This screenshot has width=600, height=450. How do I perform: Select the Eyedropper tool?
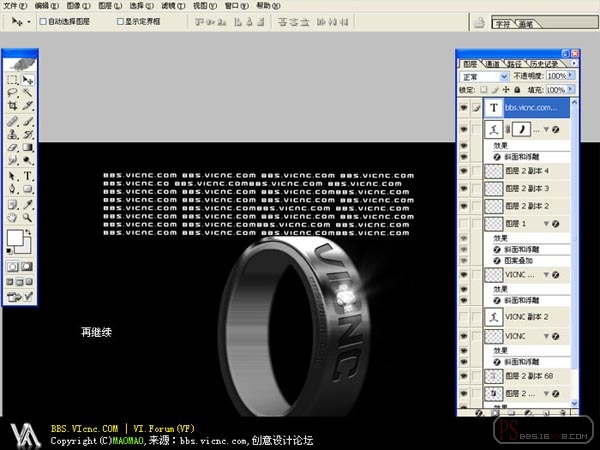pyautogui.click(x=28, y=204)
